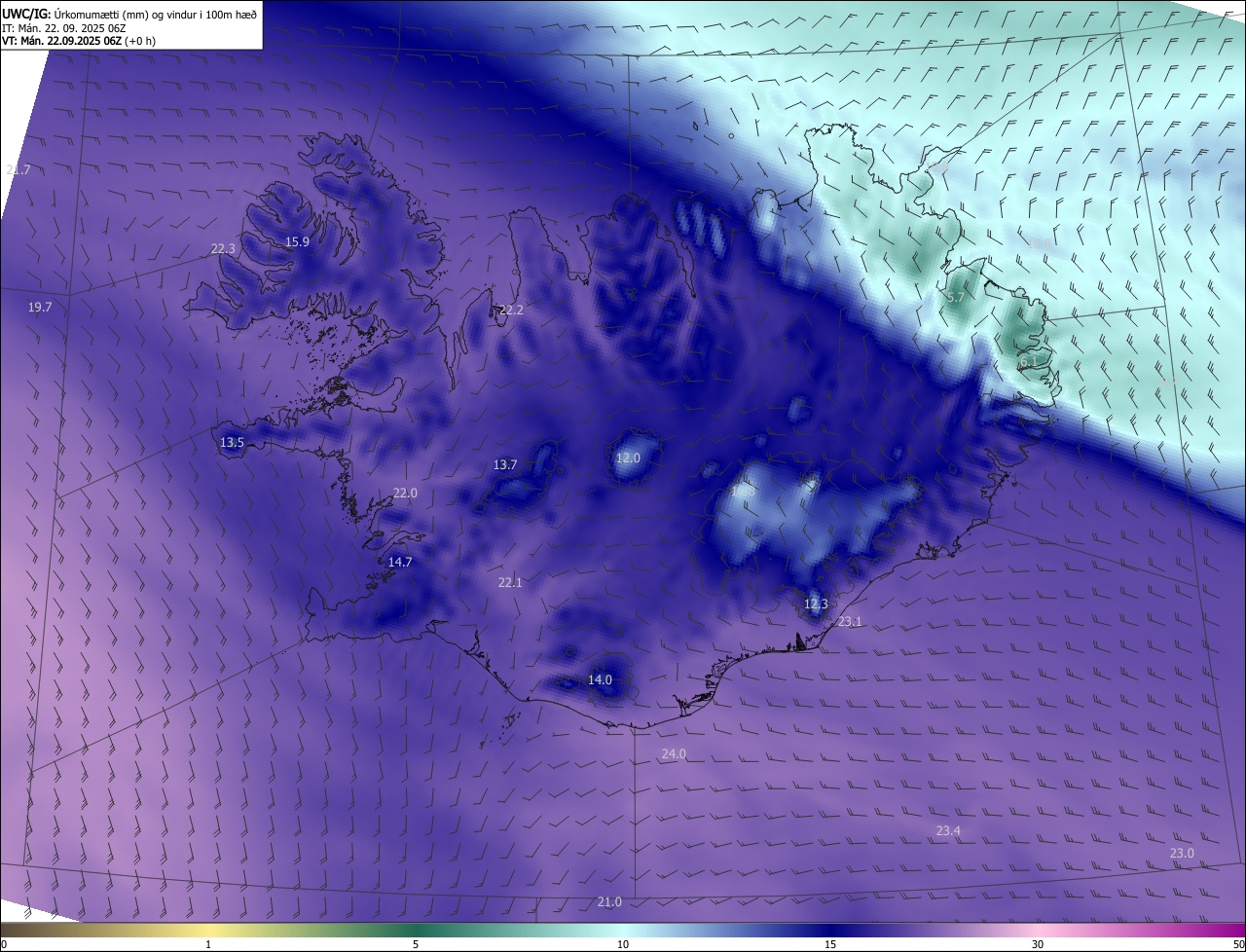The height and width of the screenshot is (952, 1246).
Task: Click the 23.4 value label
Action: (948, 830)
